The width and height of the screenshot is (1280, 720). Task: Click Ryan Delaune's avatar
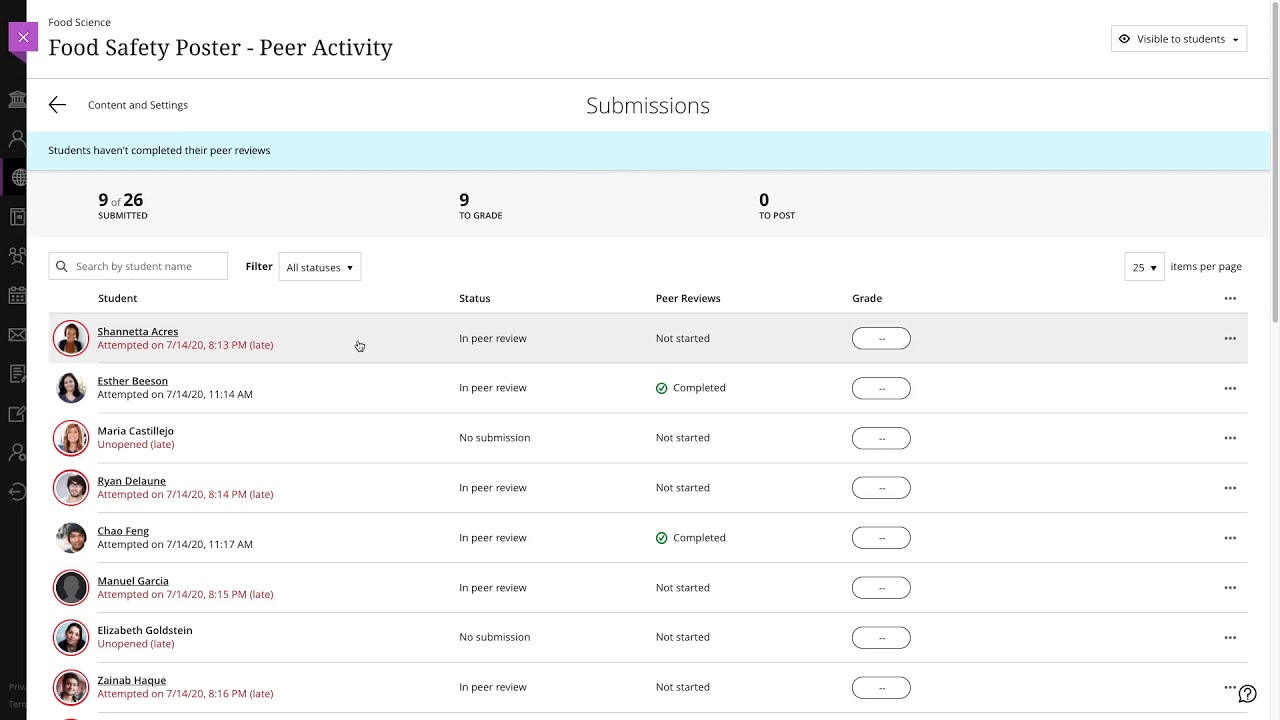71,488
